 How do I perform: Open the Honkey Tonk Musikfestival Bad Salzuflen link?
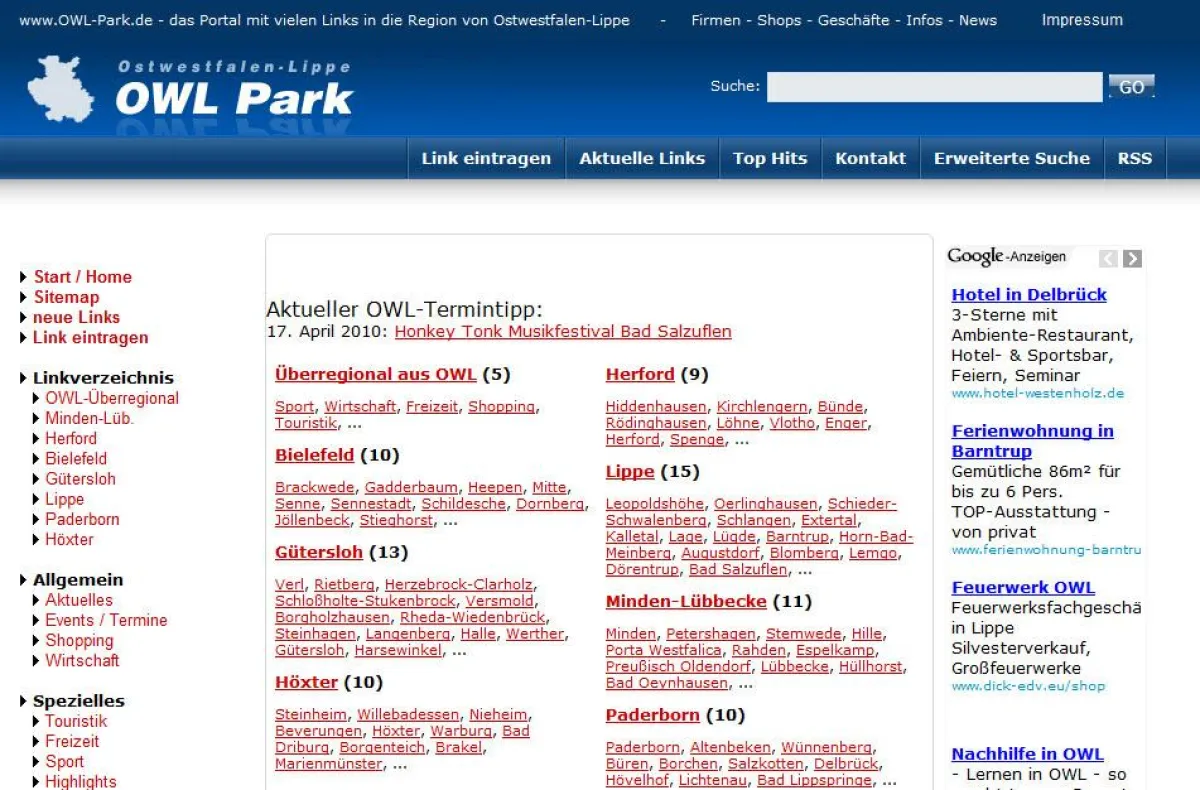click(x=563, y=331)
